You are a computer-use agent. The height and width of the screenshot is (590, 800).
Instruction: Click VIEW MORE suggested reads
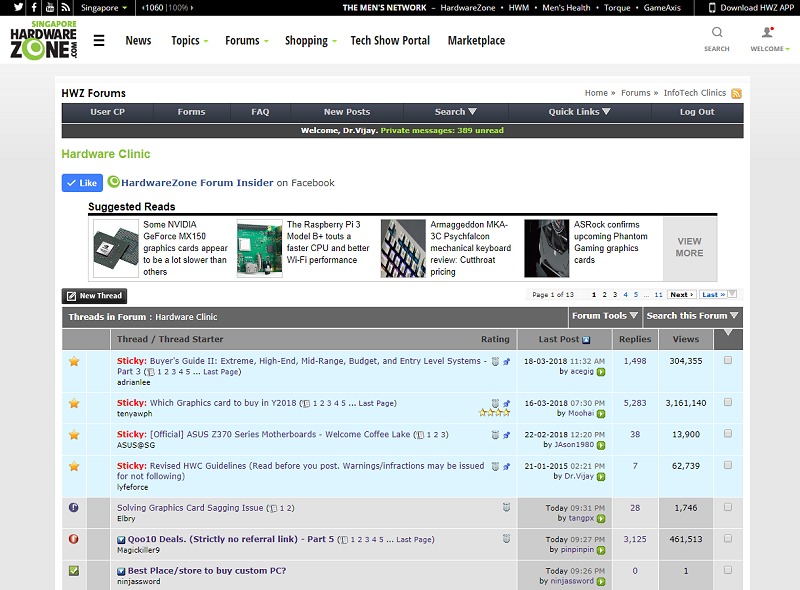pyautogui.click(x=690, y=248)
